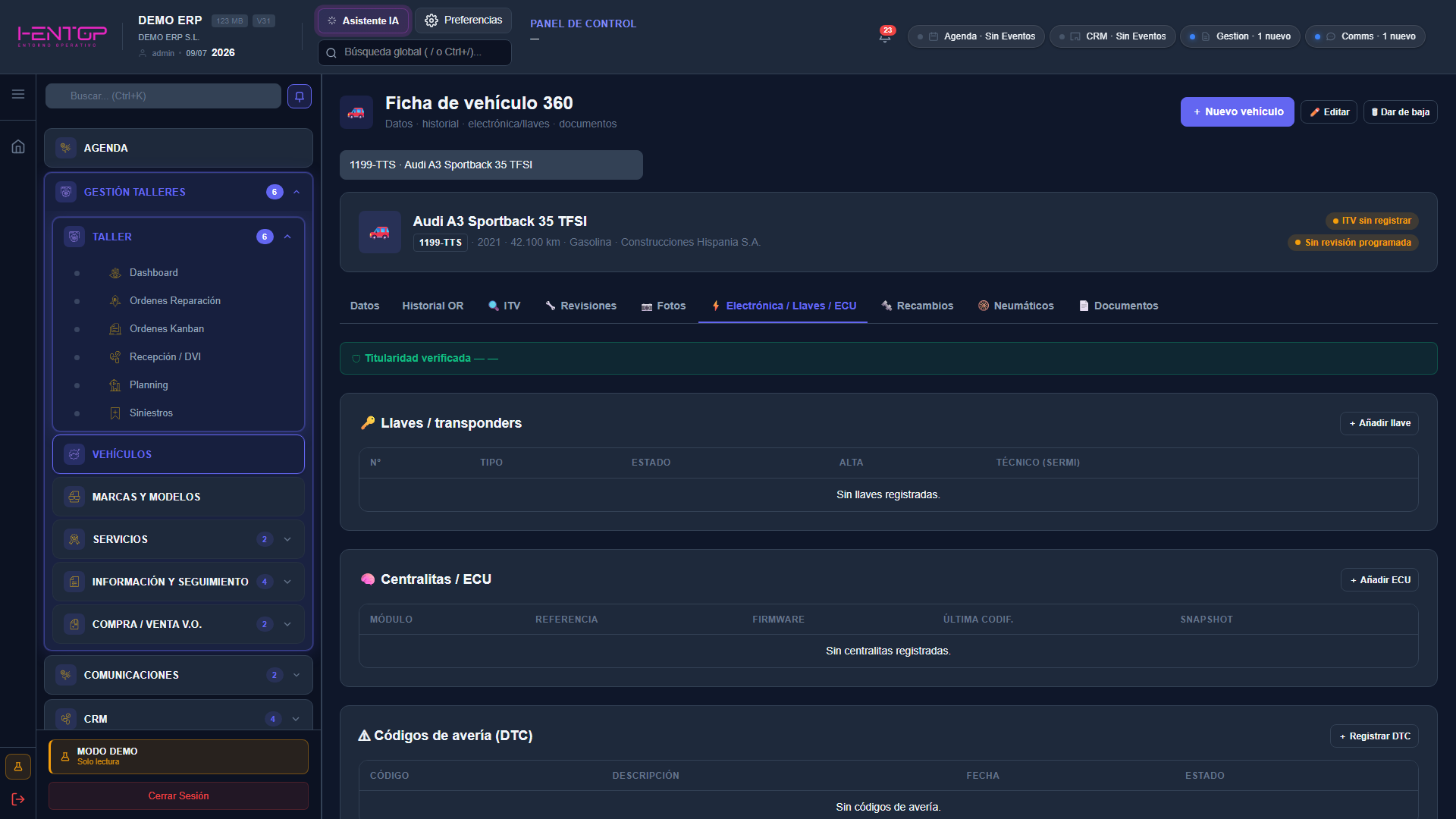The image size is (1456, 819).
Task: Open vehicle selector 1199-TTS Audi A3
Action: coord(491,165)
